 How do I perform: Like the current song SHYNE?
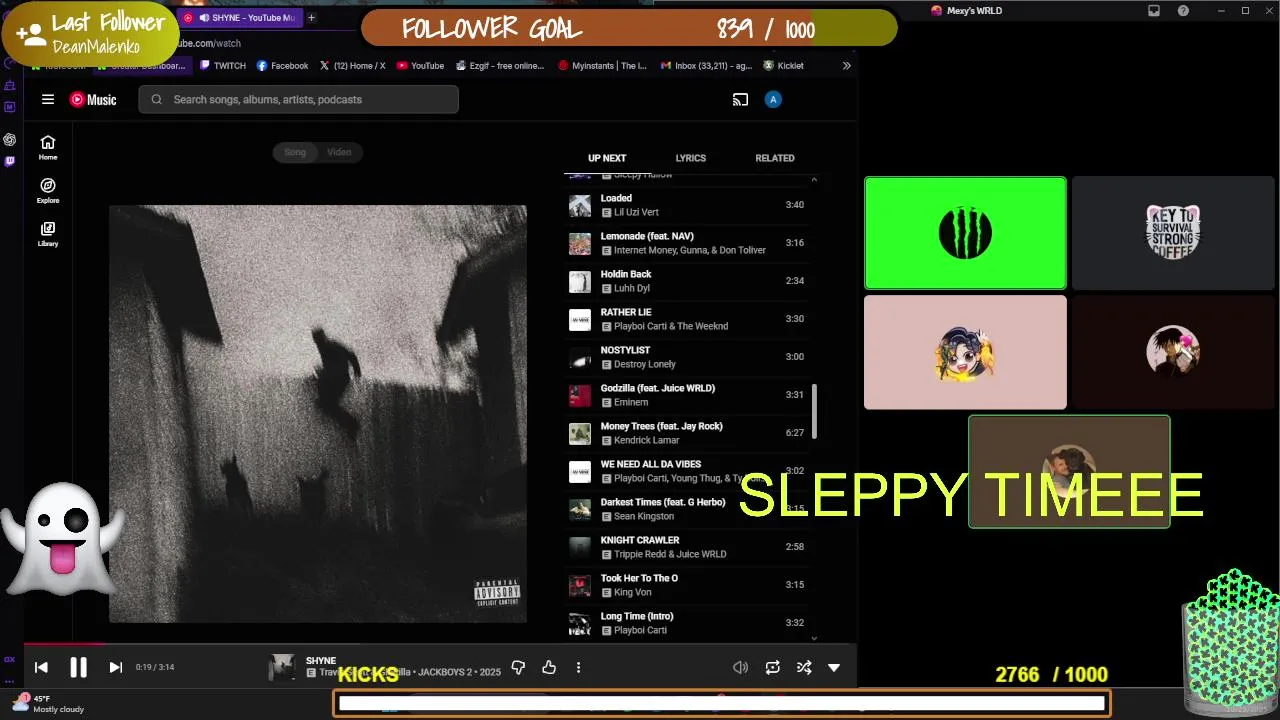[x=549, y=667]
